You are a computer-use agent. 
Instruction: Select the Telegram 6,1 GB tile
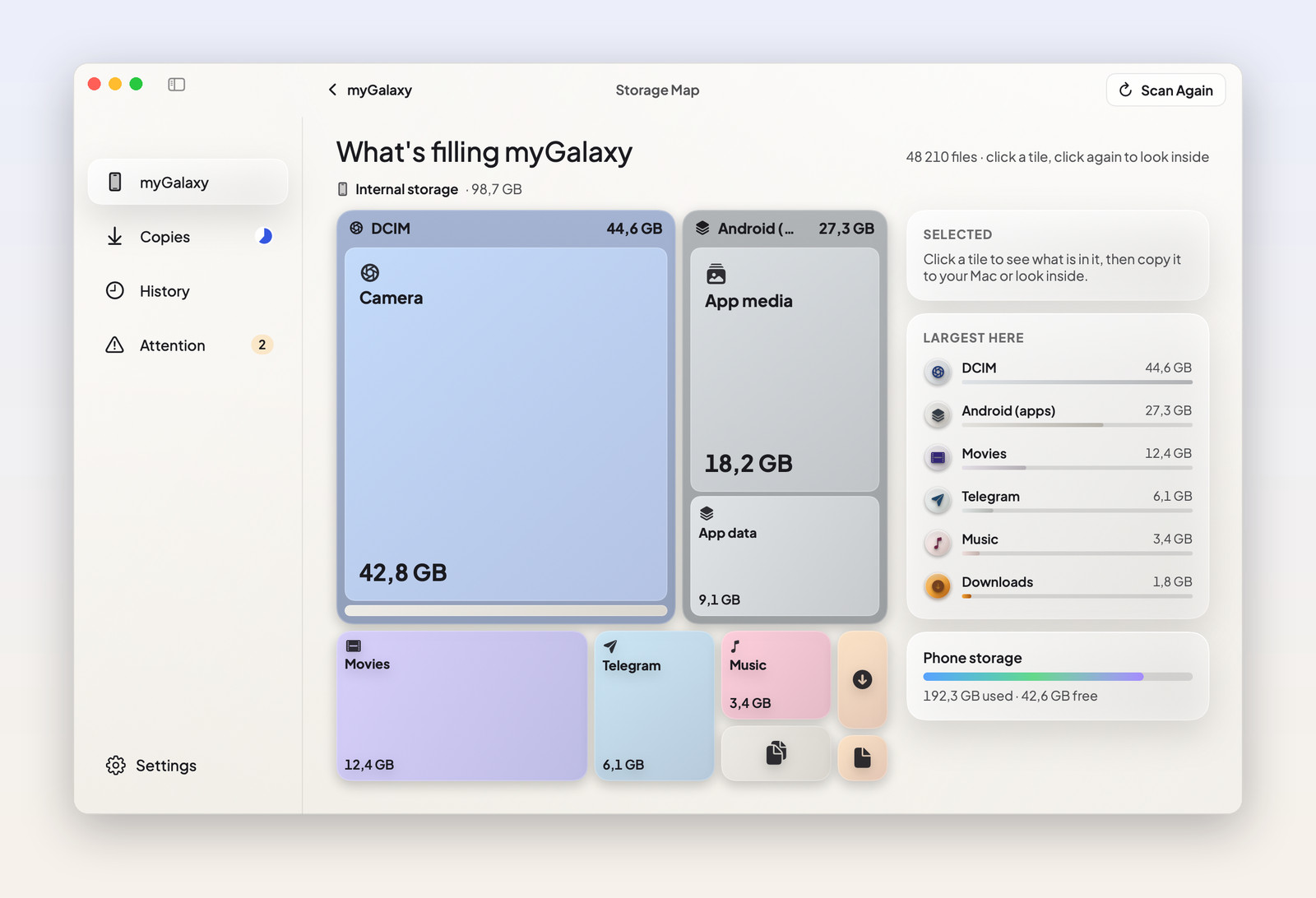coord(654,706)
